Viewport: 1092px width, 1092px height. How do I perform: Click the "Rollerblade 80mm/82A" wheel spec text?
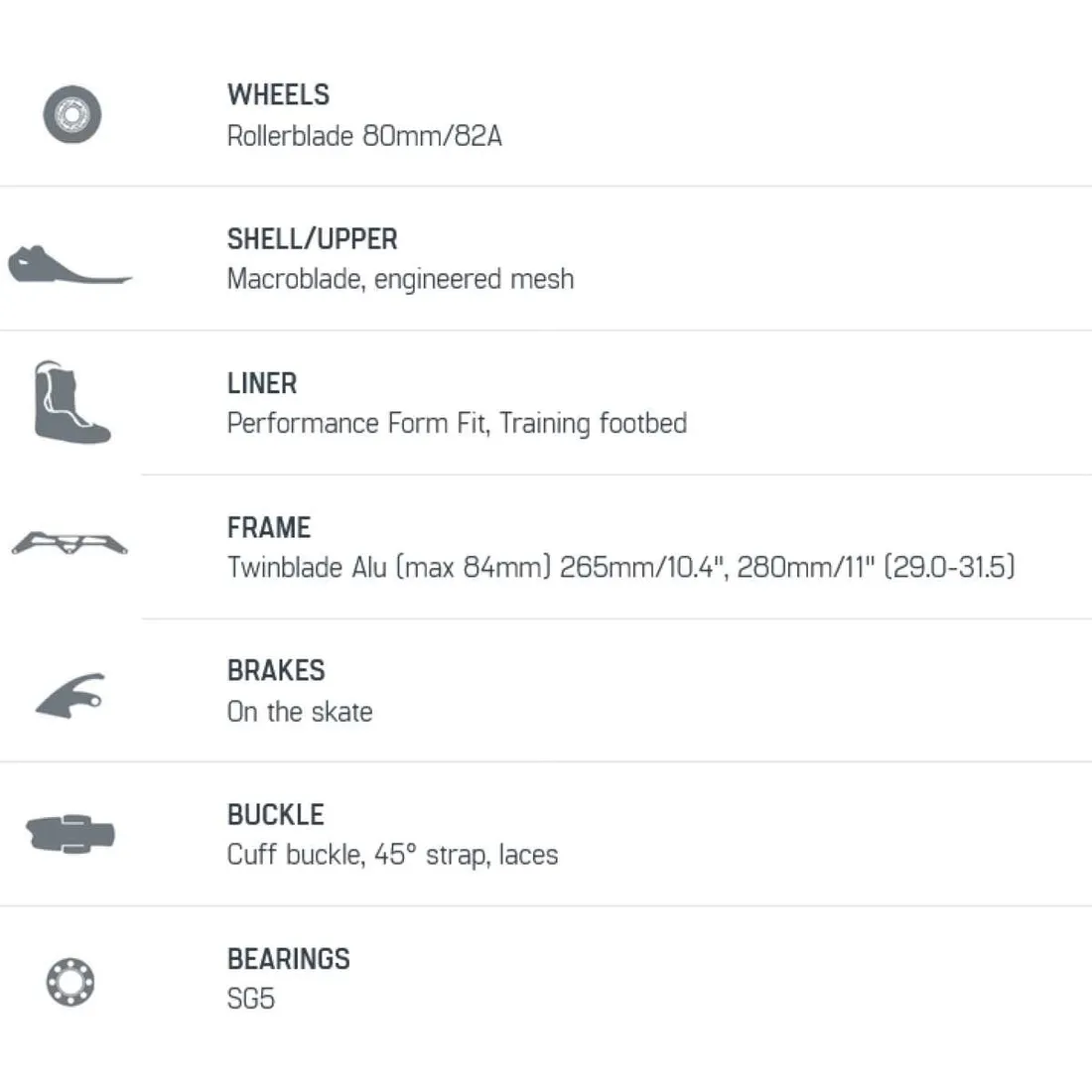[x=364, y=136]
